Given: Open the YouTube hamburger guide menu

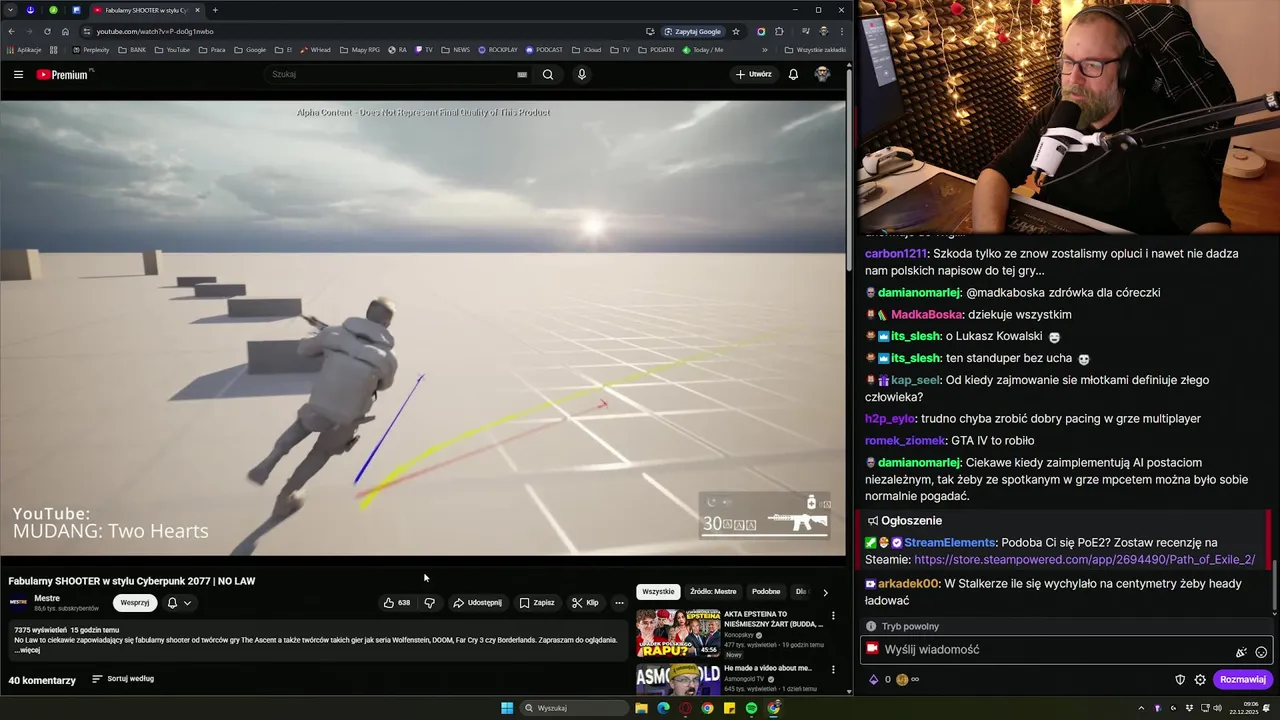Looking at the screenshot, I should pos(18,74).
